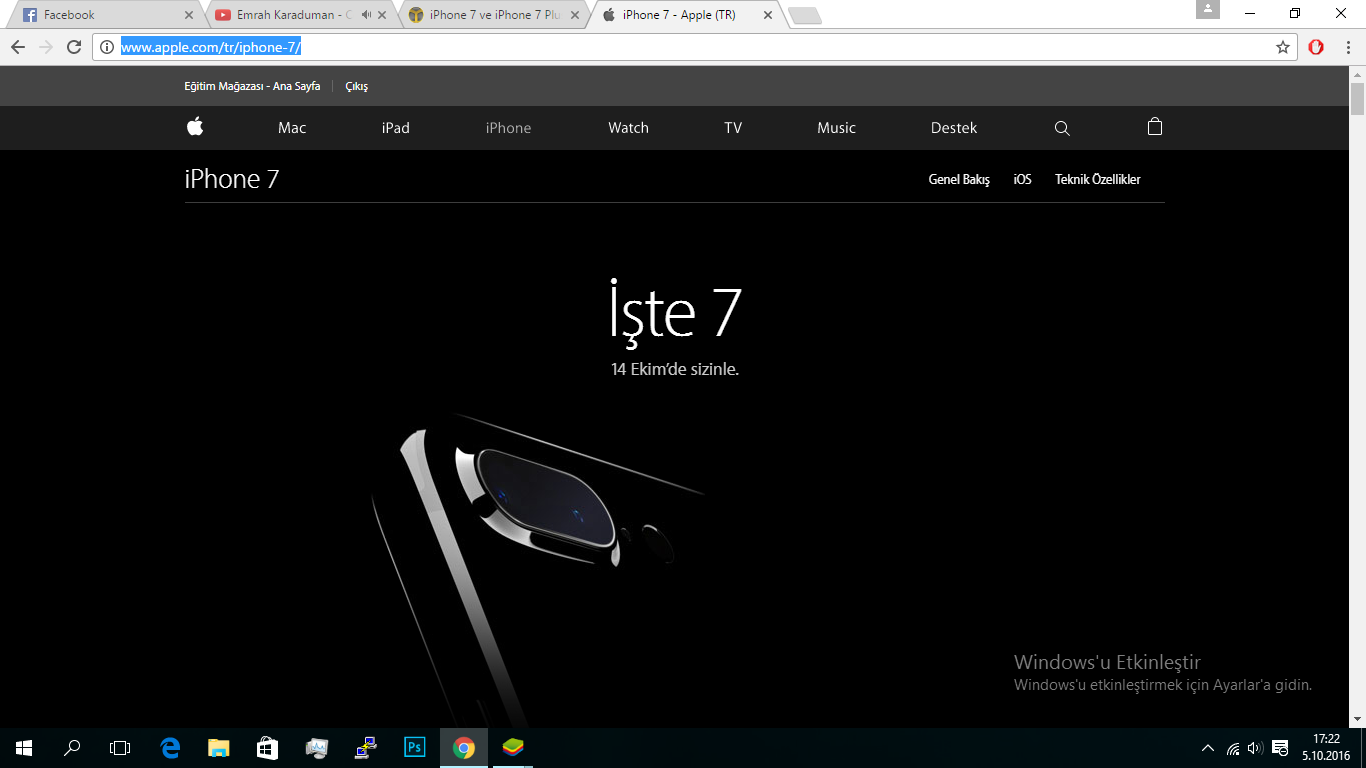Open the Action Center notifications icon
The width and height of the screenshot is (1366, 768).
pos(1280,748)
